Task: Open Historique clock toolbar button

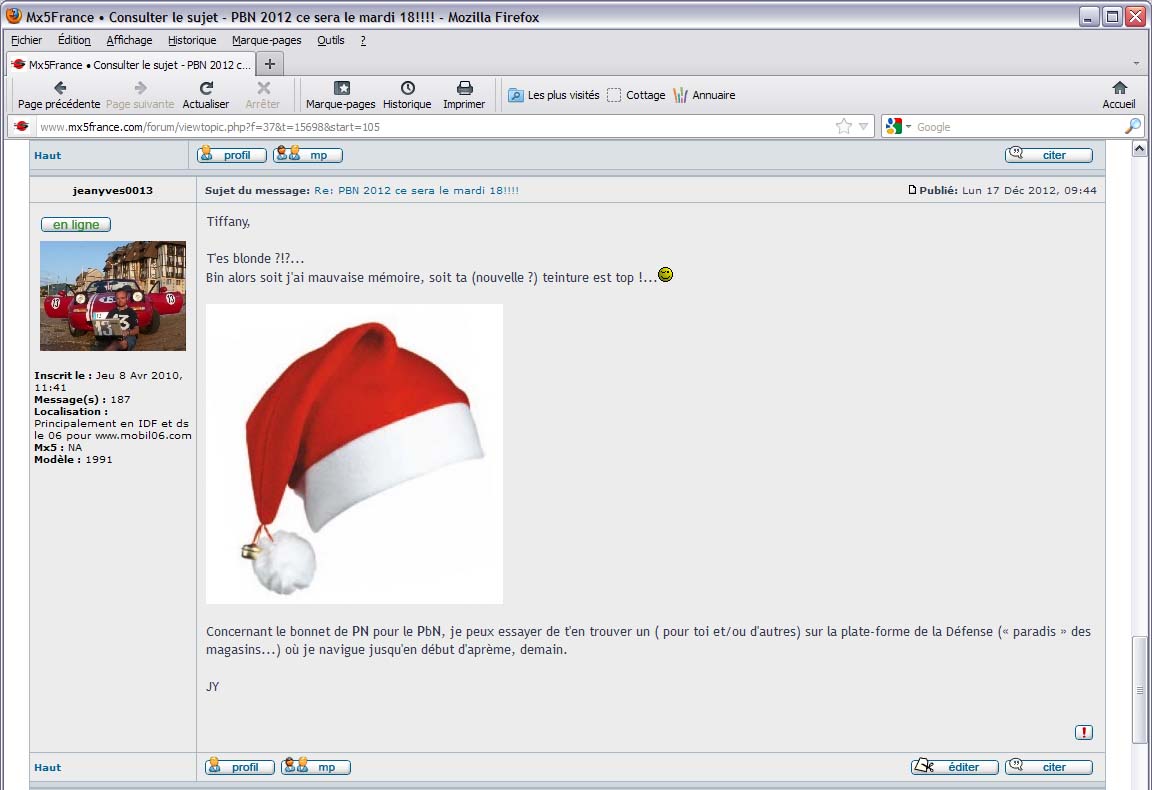Action: [407, 95]
